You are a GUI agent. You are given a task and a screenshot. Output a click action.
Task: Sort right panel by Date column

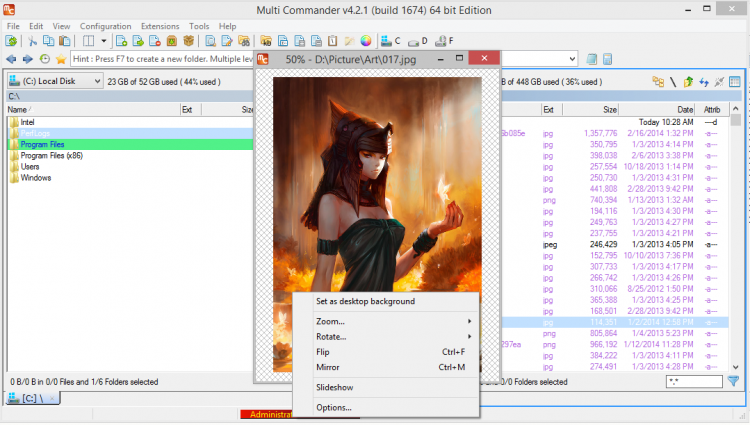pos(657,110)
